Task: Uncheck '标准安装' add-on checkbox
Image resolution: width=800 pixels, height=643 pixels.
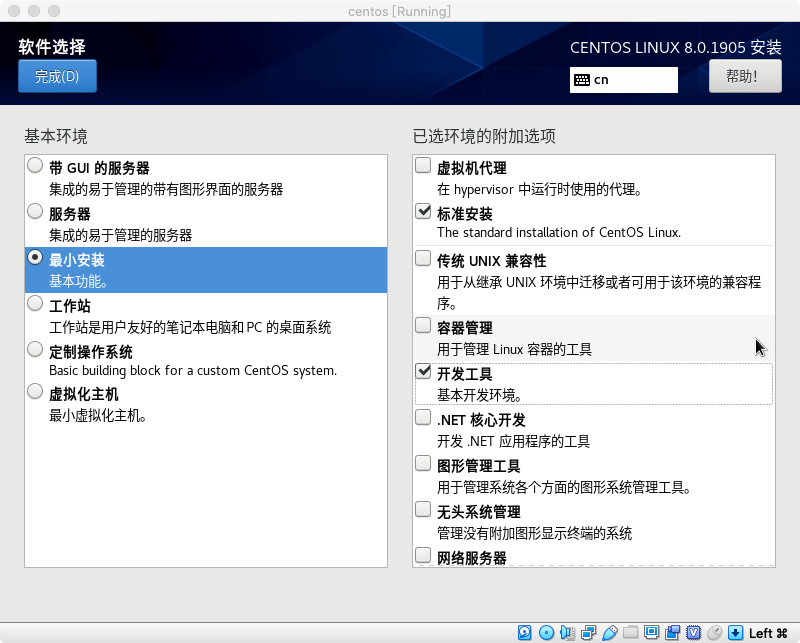Action: 423,211
